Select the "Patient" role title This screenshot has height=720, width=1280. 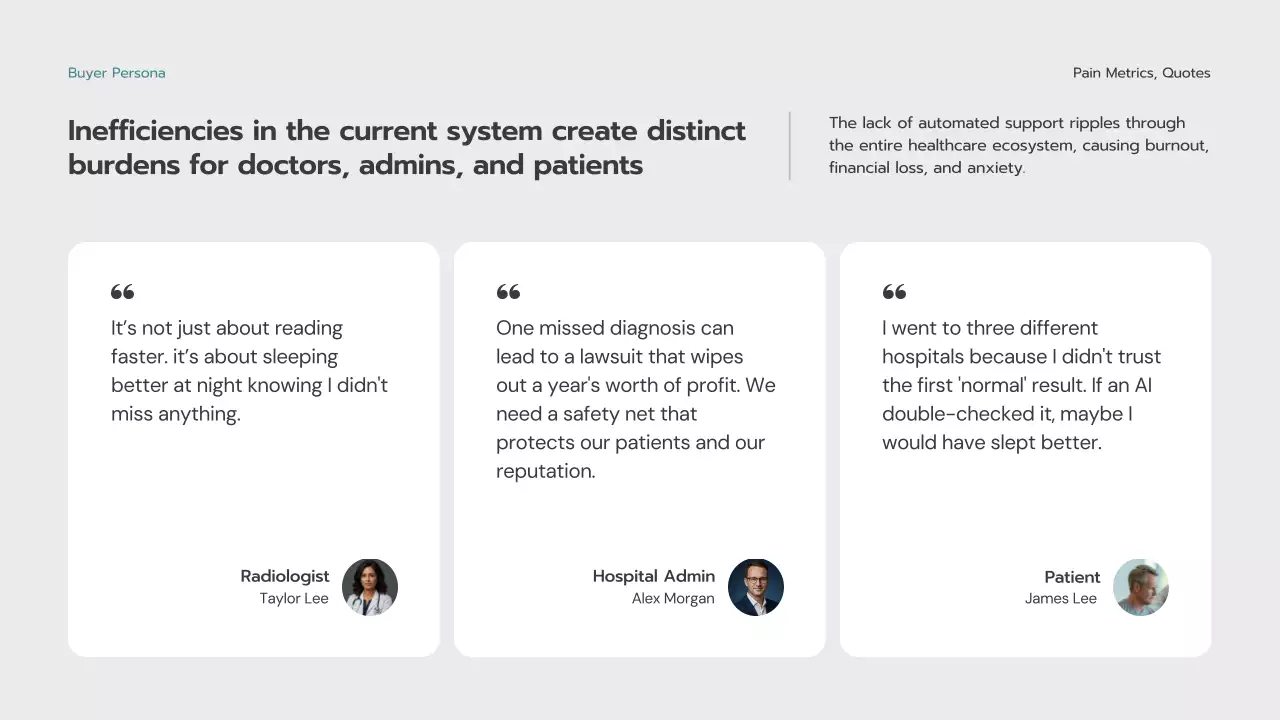click(1072, 577)
